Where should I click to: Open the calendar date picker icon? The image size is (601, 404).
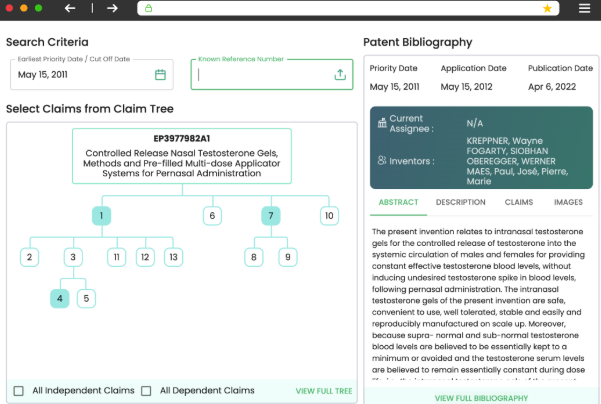click(x=160, y=74)
